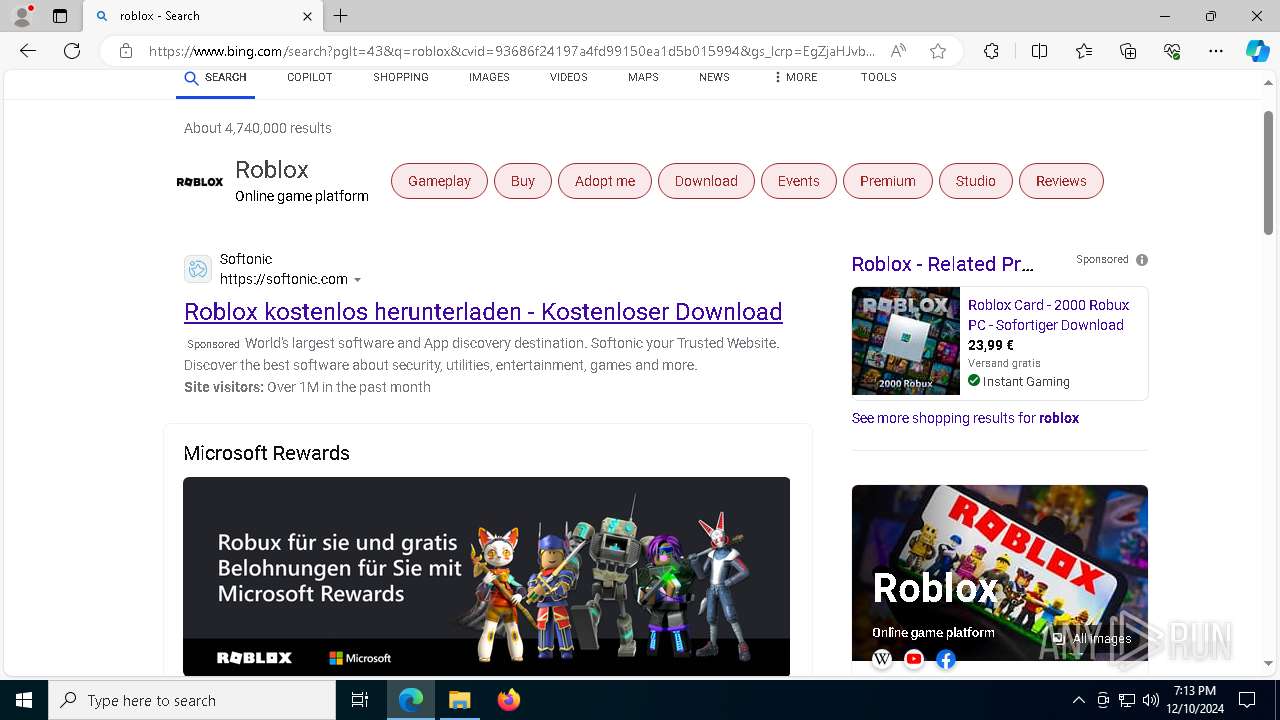Click the Buy chip
1280x720 pixels.
523,181
